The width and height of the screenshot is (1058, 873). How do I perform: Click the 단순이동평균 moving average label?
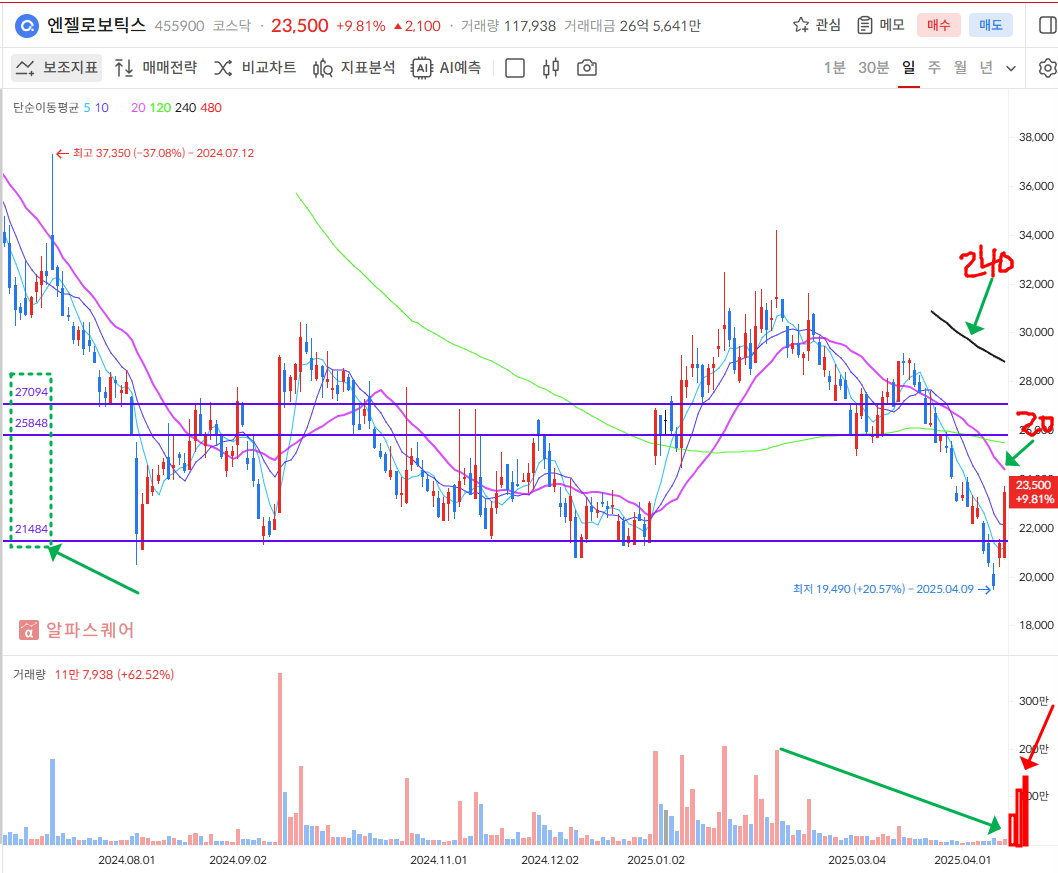coord(46,108)
